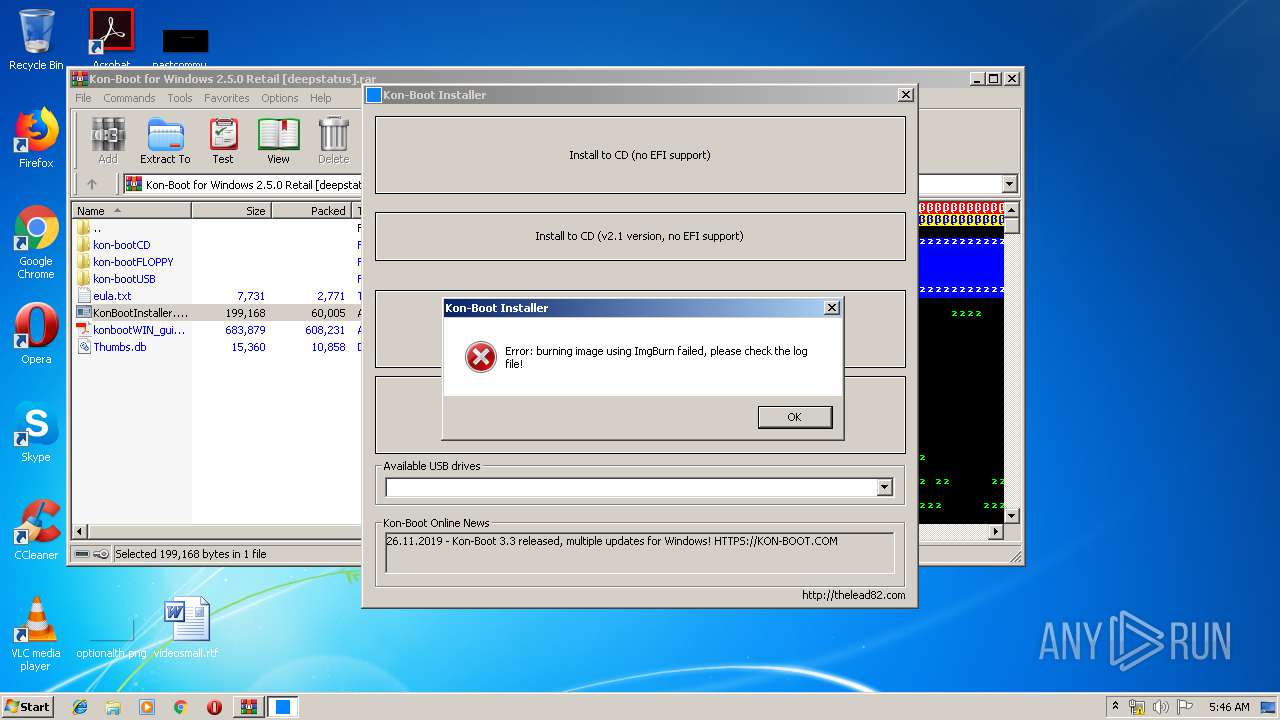Click the Kon-Boot Online News text box

point(639,552)
